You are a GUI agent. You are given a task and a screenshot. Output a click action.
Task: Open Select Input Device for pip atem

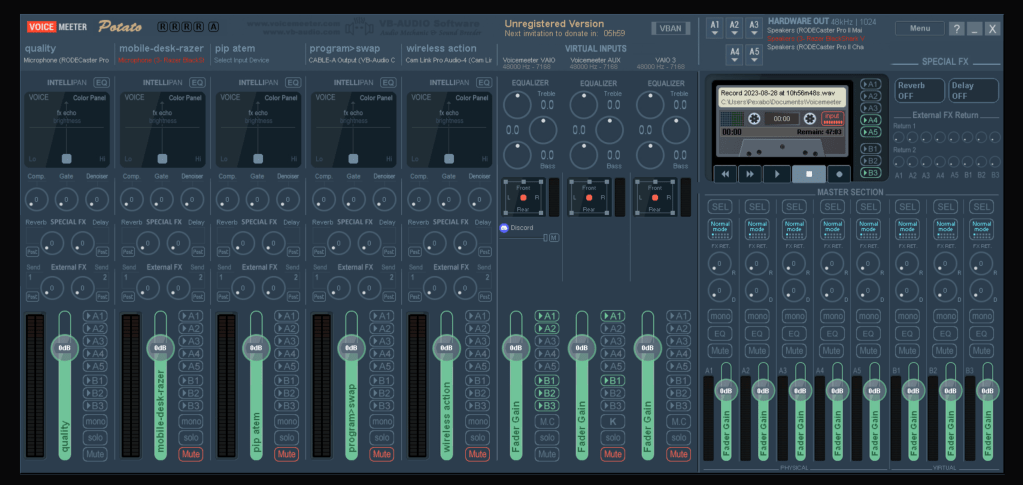[x=241, y=61]
